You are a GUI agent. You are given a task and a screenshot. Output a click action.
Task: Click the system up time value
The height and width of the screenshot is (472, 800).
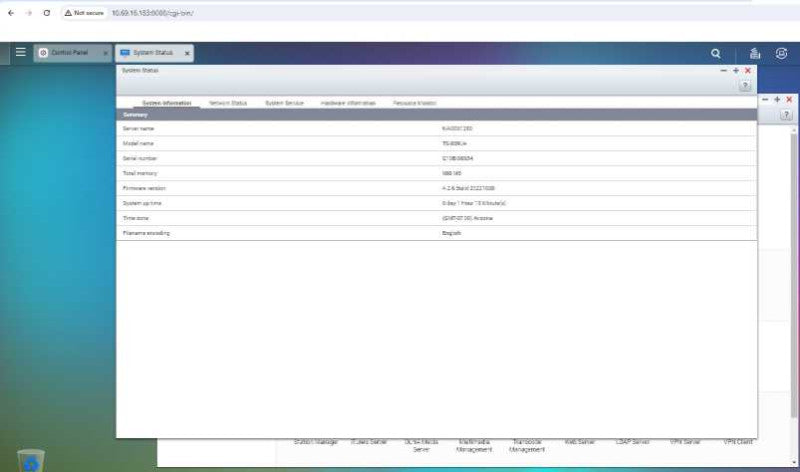473,203
